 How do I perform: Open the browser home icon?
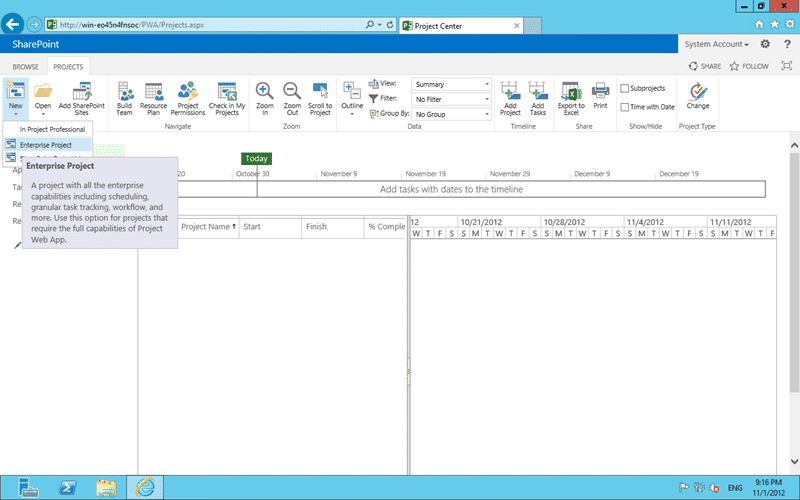760,24
